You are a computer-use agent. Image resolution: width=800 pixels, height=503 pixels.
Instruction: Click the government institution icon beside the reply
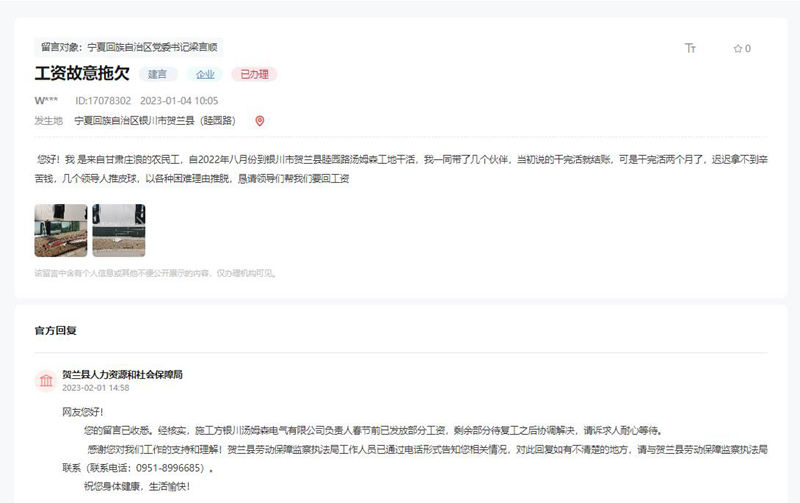[45, 380]
